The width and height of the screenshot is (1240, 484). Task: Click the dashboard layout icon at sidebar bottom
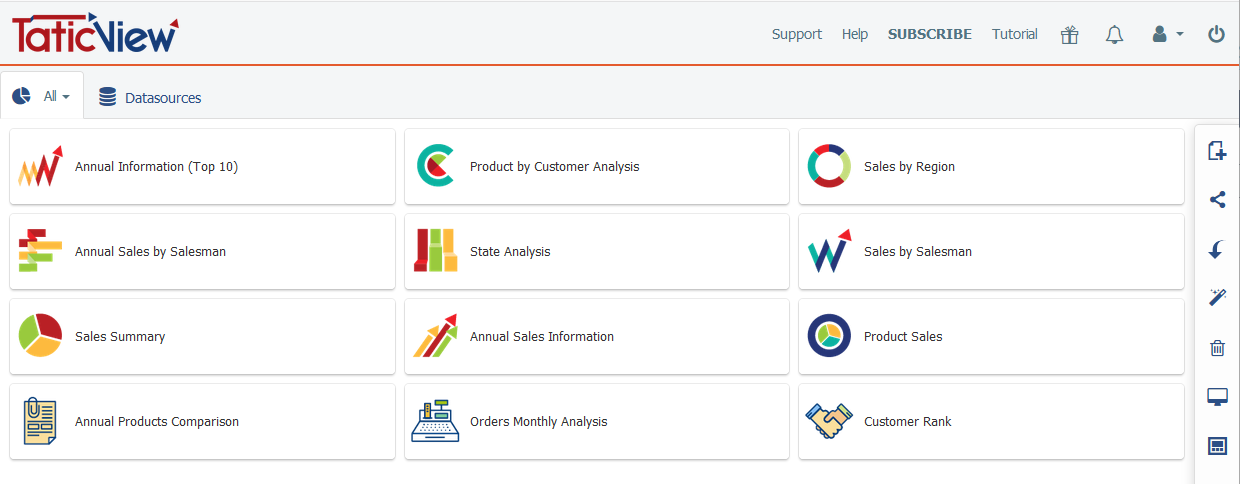click(x=1217, y=446)
